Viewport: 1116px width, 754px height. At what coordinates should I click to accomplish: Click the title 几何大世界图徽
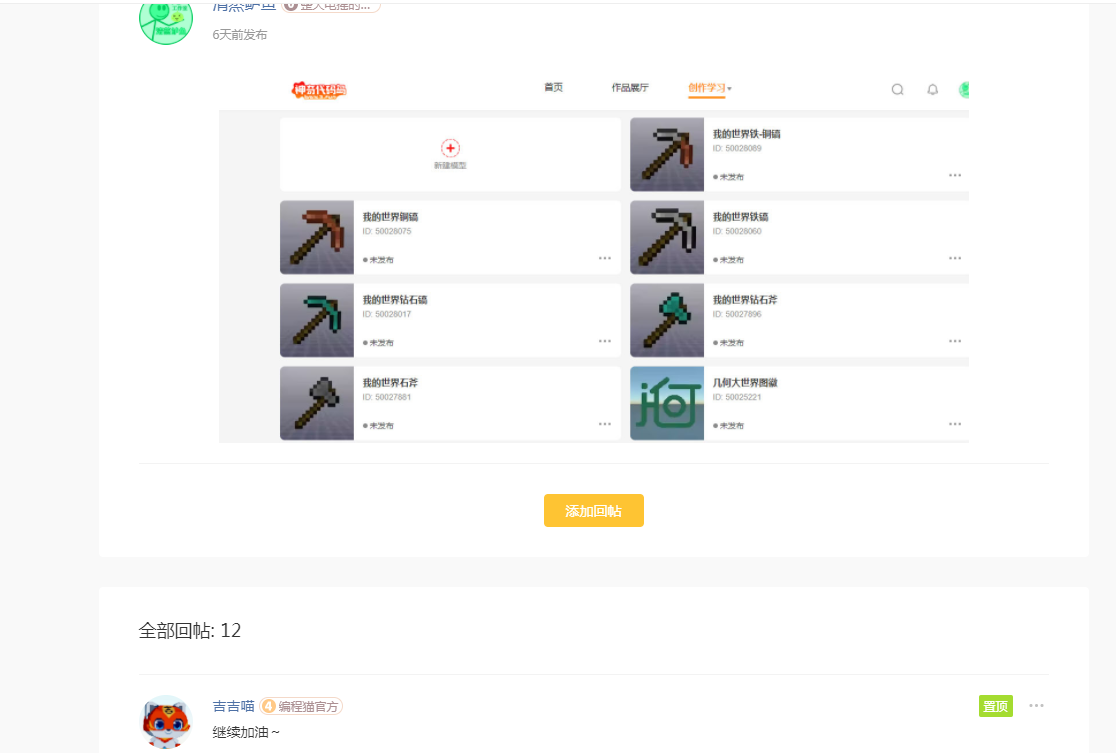click(745, 382)
